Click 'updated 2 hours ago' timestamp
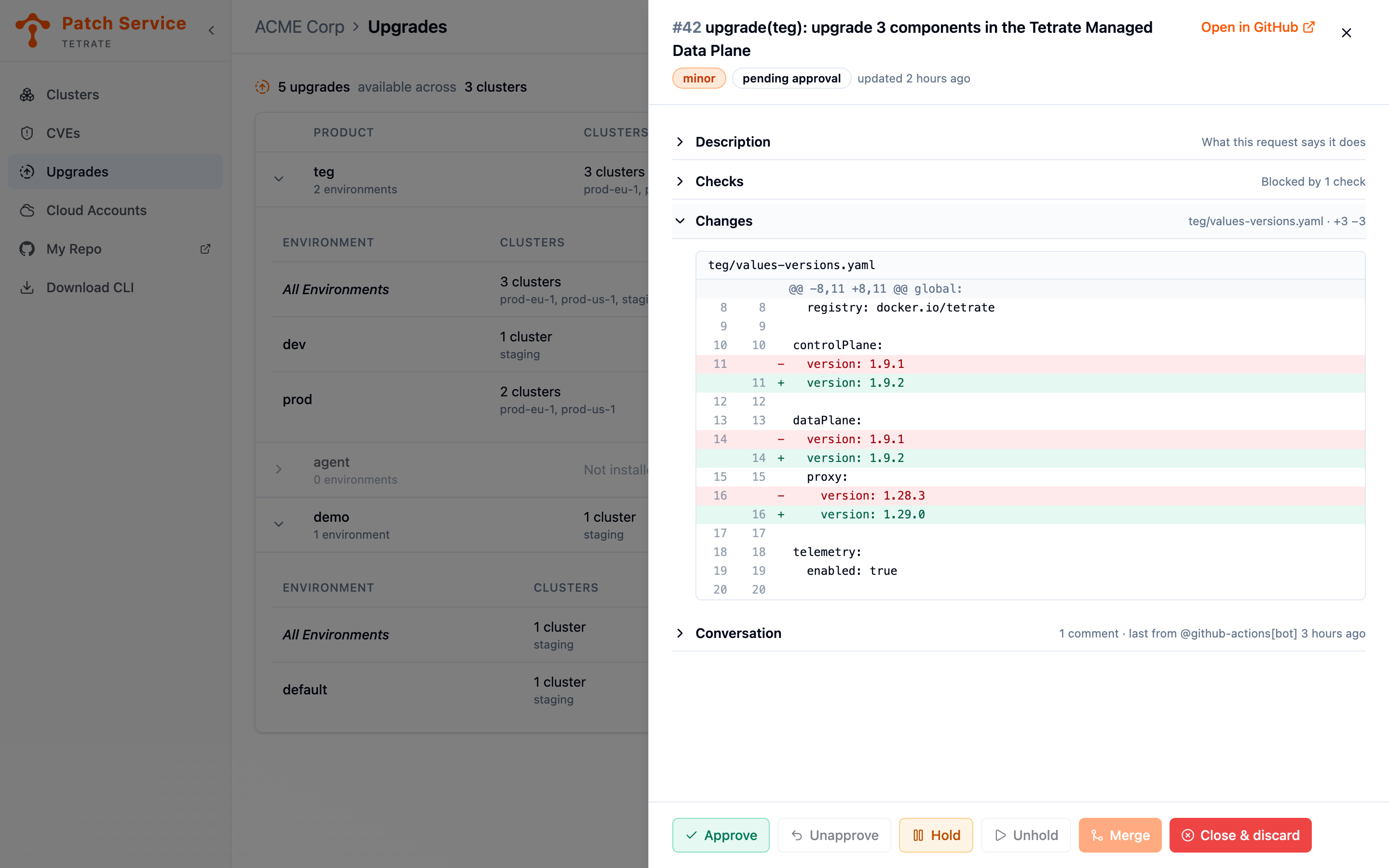The height and width of the screenshot is (868, 1389). (914, 78)
